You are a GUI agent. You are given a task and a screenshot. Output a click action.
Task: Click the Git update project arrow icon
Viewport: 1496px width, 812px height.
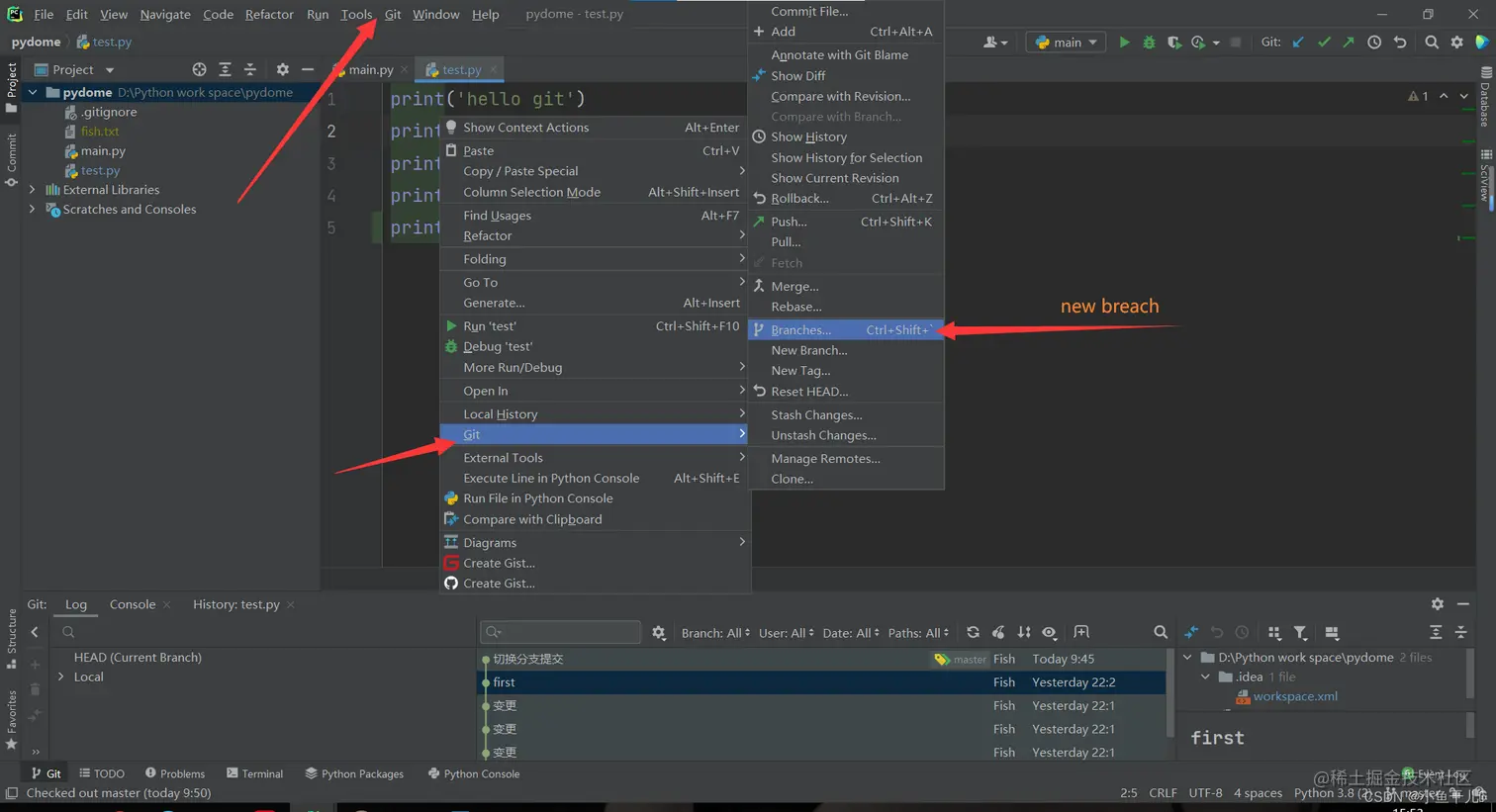(x=1298, y=43)
